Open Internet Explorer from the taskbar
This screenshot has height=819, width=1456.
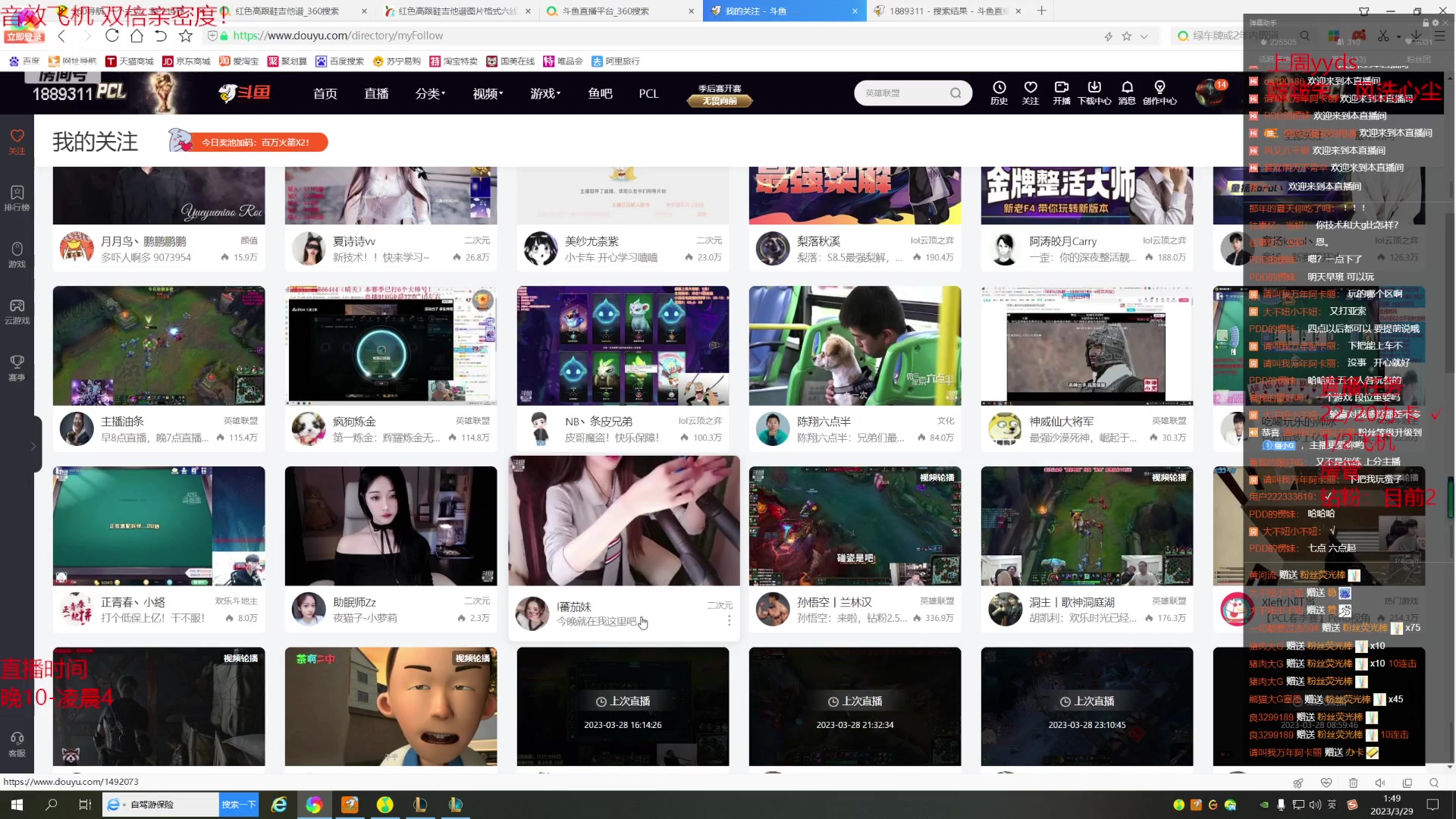point(279,805)
